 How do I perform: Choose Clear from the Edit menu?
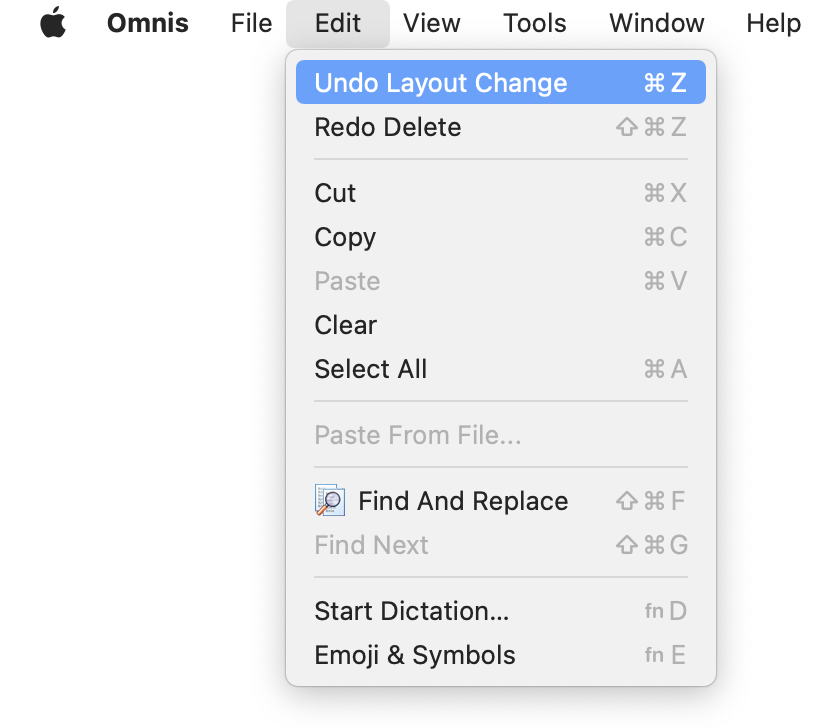500,325
